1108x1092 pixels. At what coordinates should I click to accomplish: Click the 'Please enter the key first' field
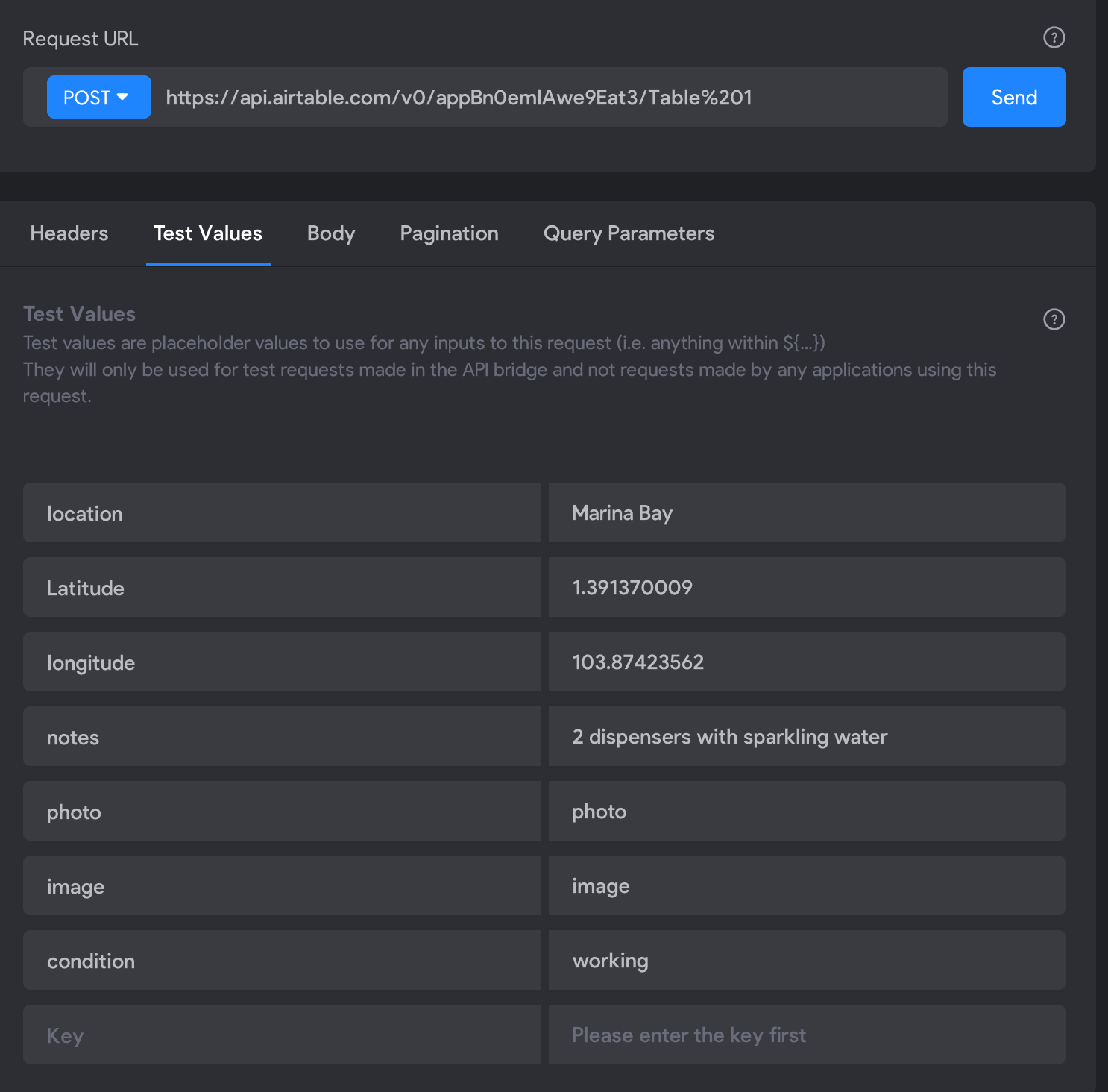808,1035
